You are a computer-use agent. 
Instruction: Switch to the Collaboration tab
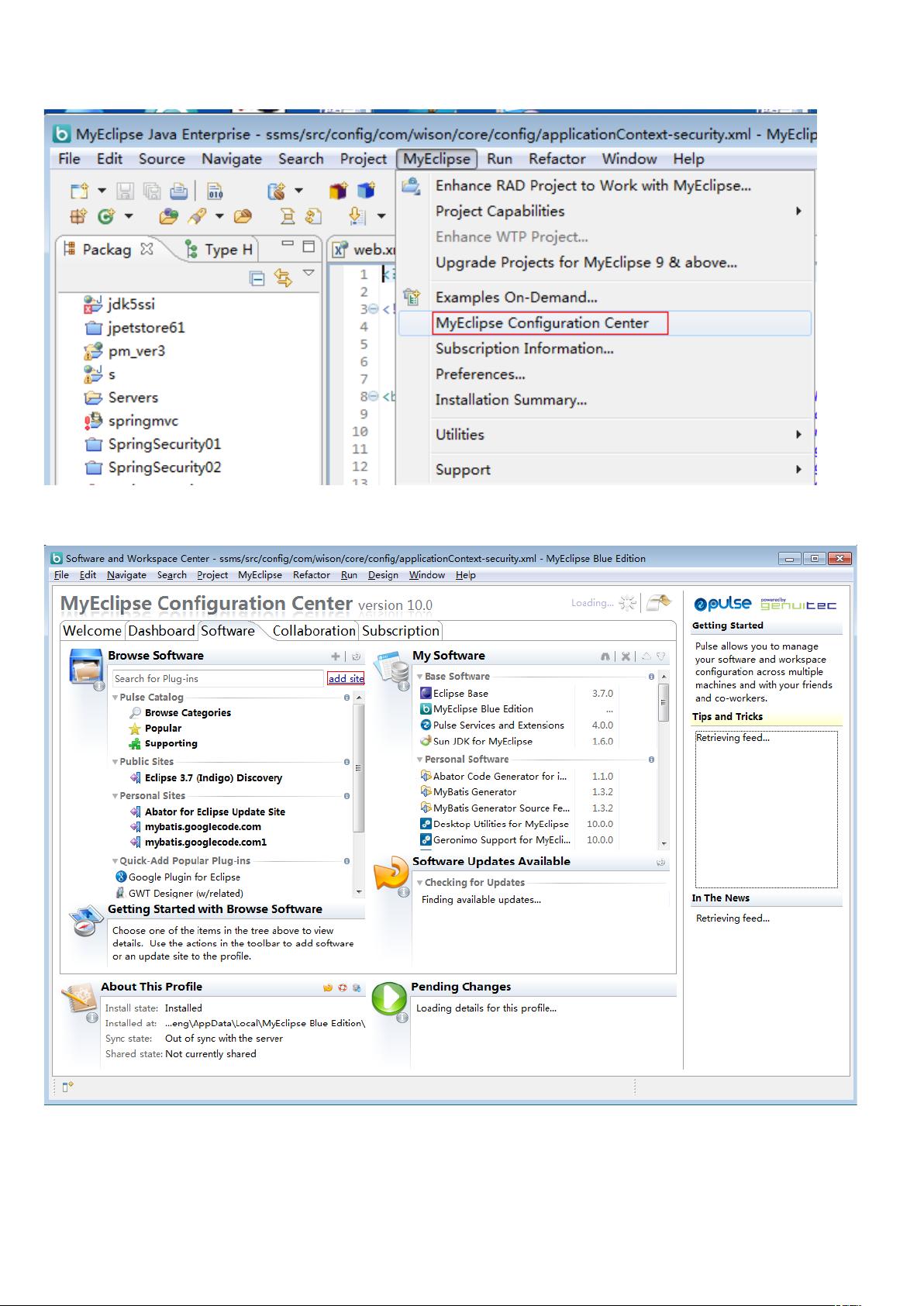(314, 631)
